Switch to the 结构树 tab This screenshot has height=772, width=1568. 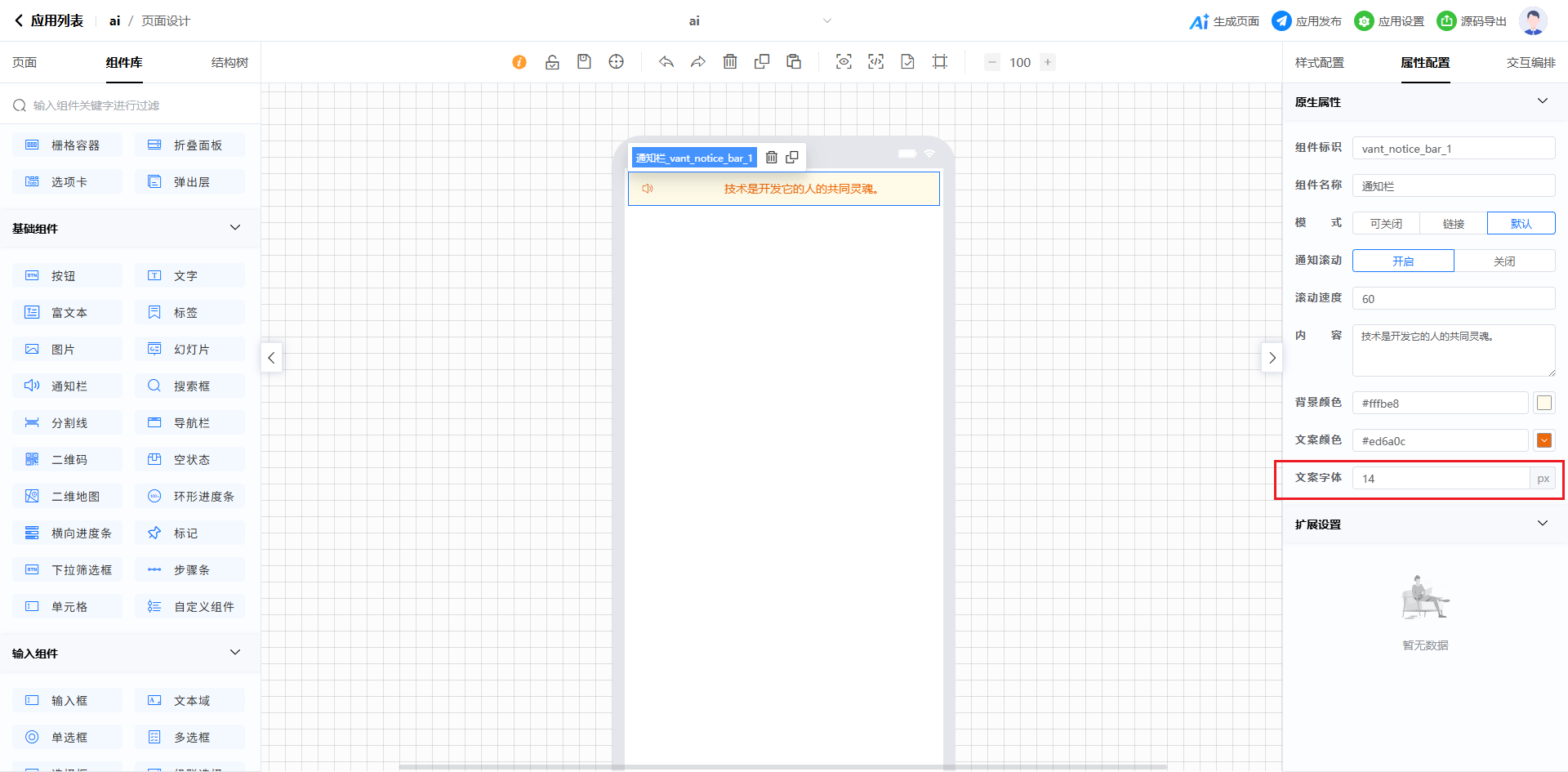coord(229,63)
